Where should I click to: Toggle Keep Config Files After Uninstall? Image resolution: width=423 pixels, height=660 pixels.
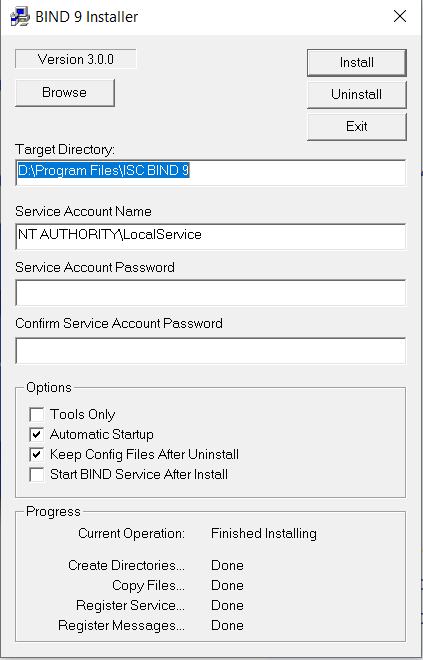(37, 455)
